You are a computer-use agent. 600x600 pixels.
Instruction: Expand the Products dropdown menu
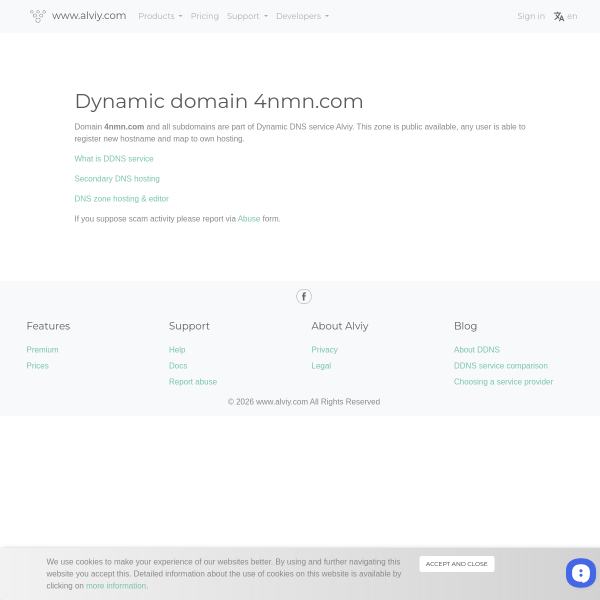tap(160, 16)
